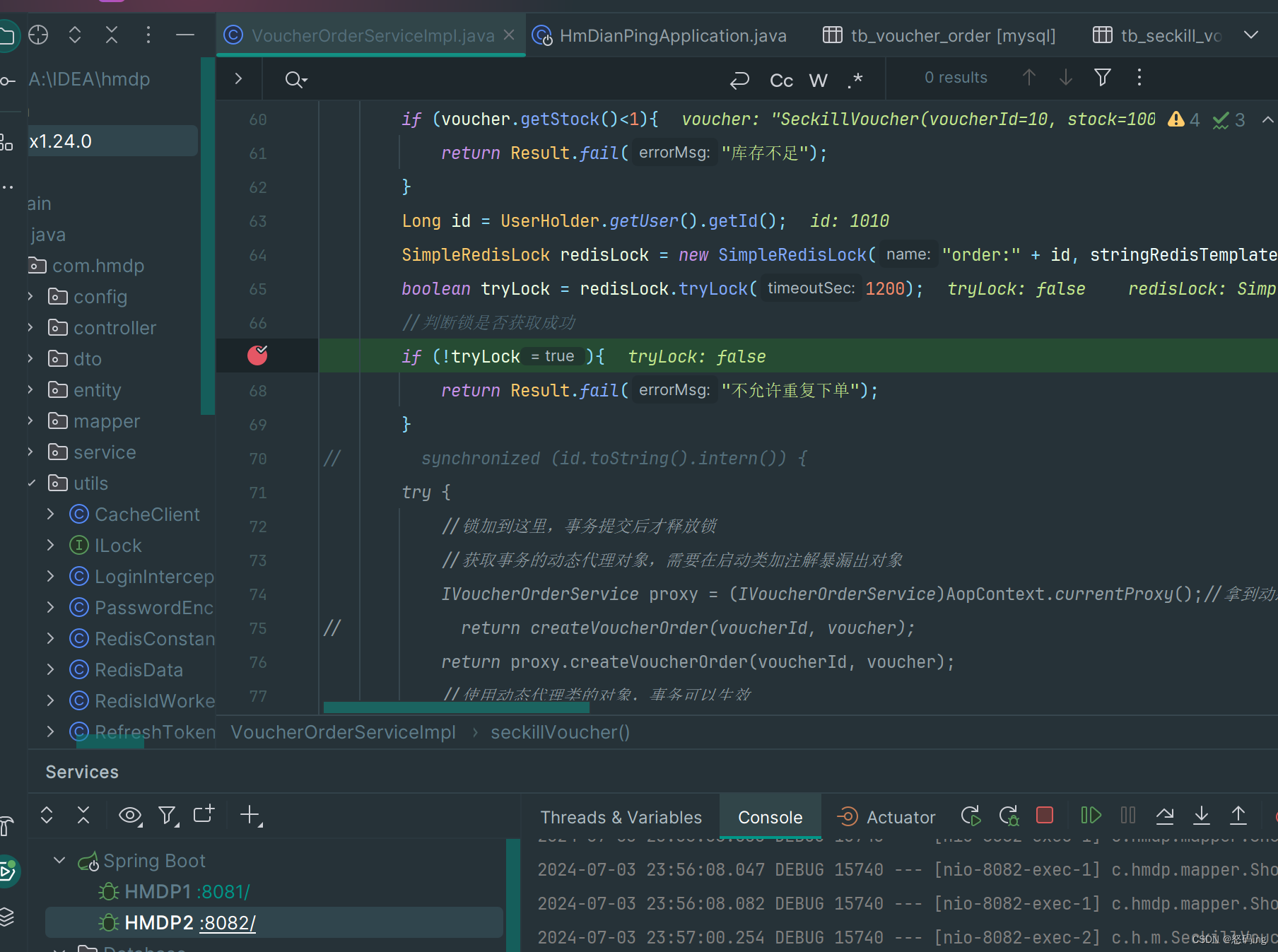Open the search filter funnel icon
The image size is (1278, 952).
tap(1102, 78)
